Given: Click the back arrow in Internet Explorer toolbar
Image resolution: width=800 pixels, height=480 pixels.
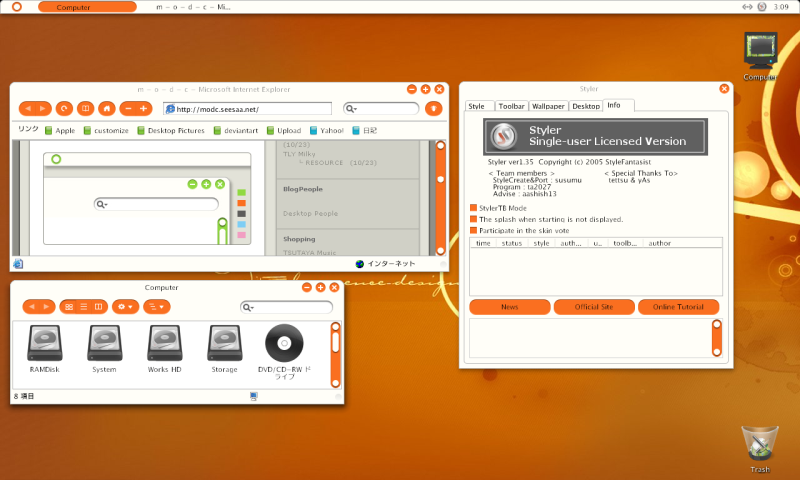Looking at the screenshot, I should point(28,109).
